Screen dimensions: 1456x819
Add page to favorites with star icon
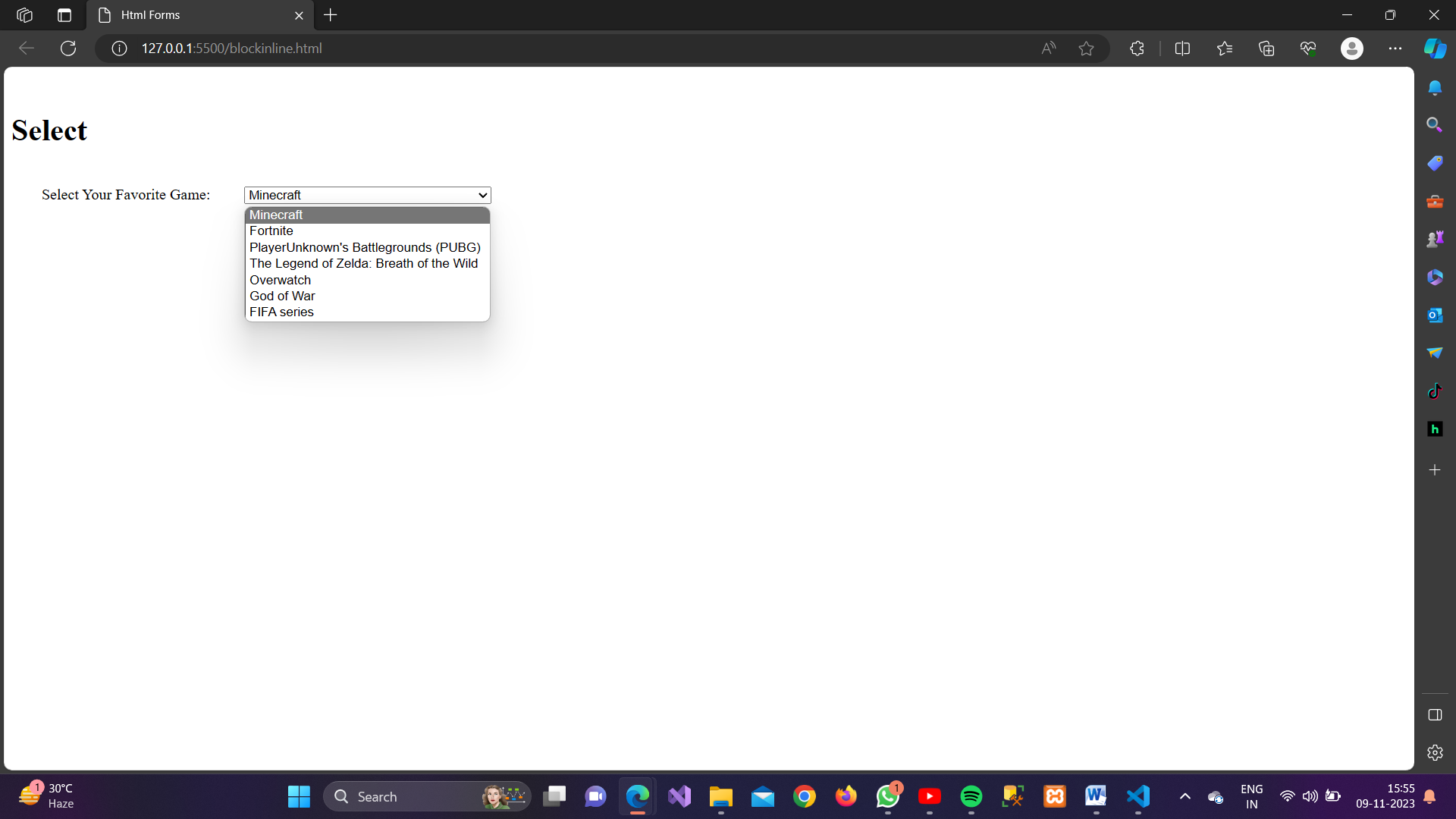click(1087, 49)
